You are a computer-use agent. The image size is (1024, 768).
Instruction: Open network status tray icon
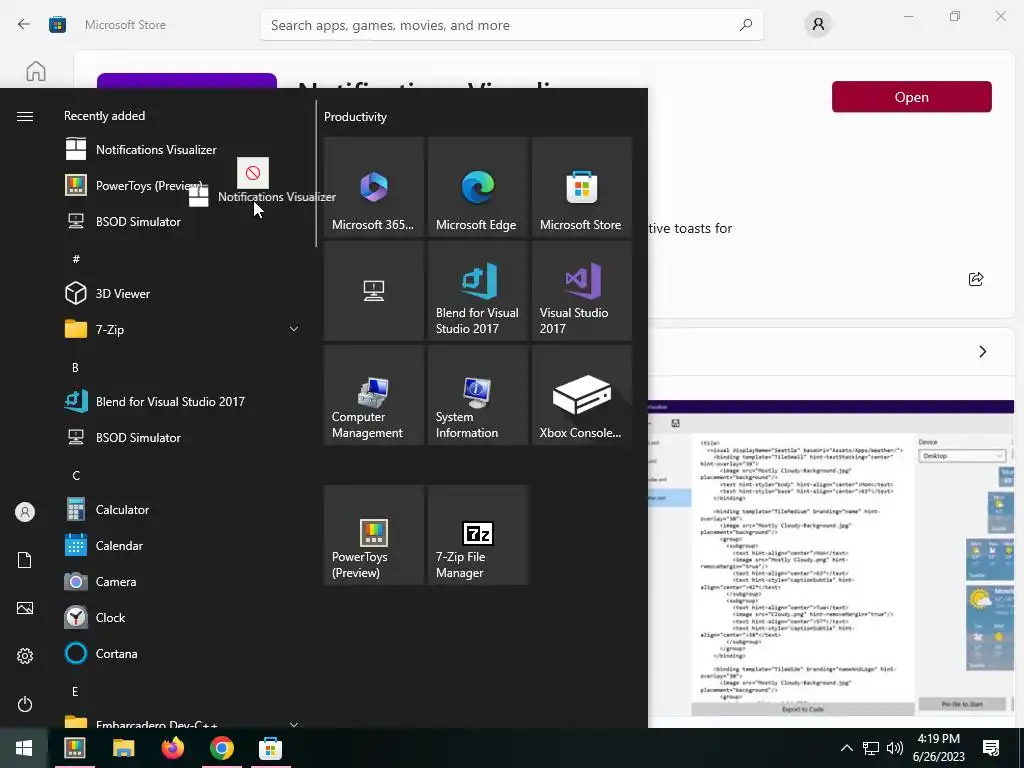click(871, 748)
